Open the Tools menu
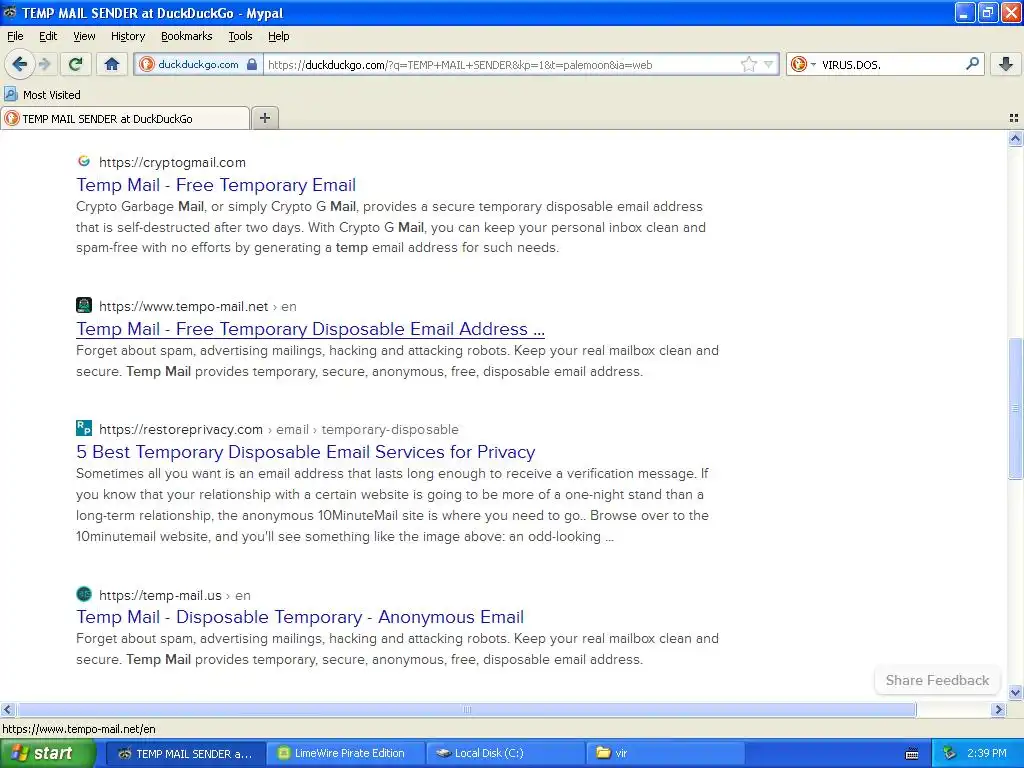 pos(240,36)
